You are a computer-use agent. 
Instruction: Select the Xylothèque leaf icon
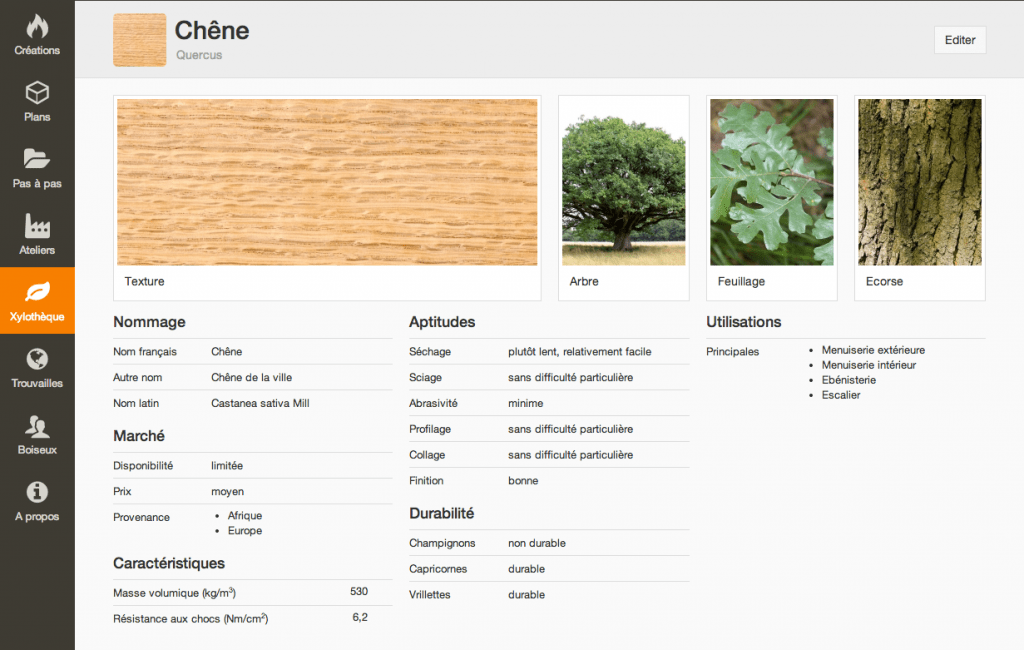[37, 291]
